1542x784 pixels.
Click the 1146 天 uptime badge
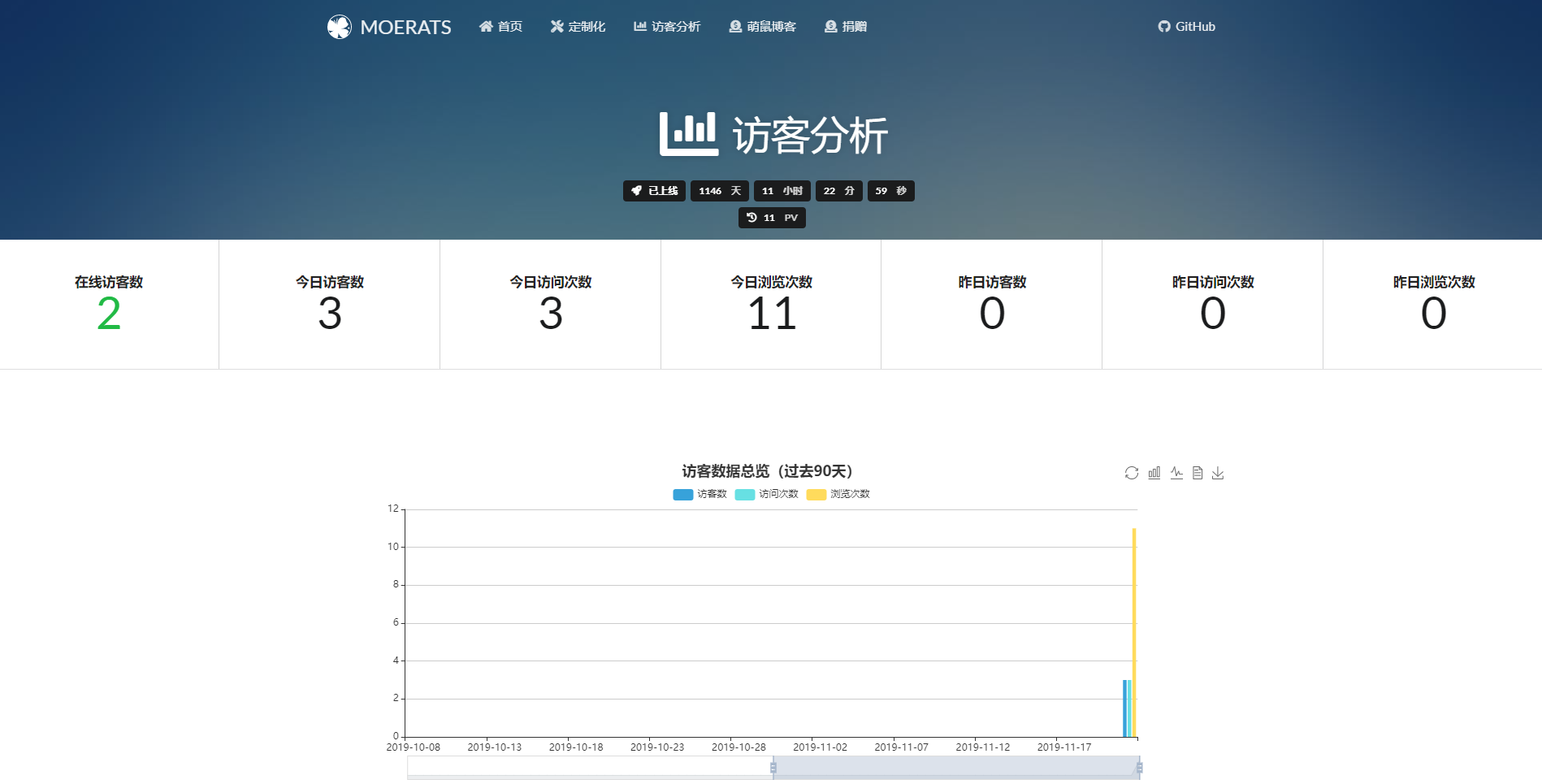click(x=720, y=191)
